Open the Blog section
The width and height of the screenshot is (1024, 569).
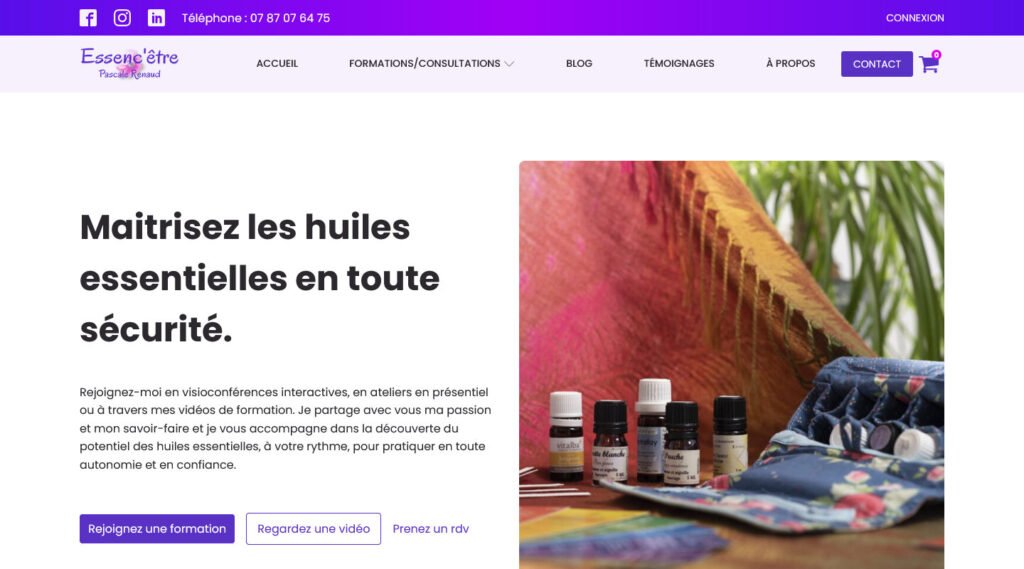(579, 63)
